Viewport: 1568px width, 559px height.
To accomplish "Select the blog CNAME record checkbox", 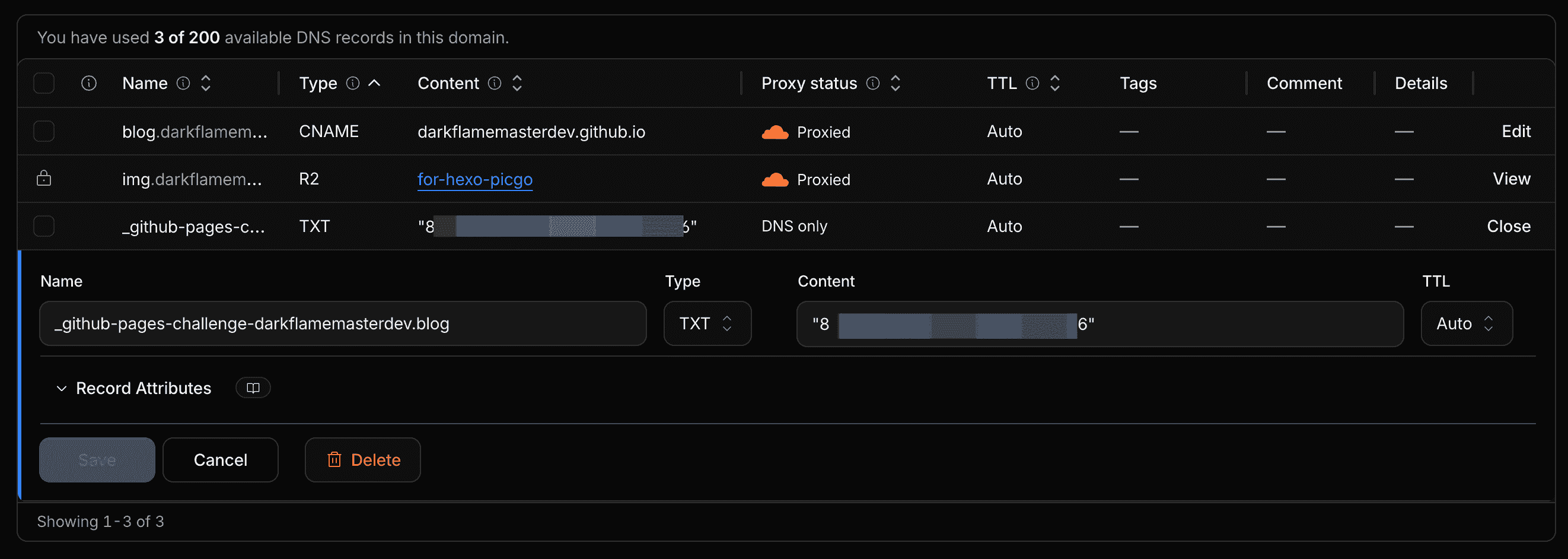I will (x=44, y=132).
